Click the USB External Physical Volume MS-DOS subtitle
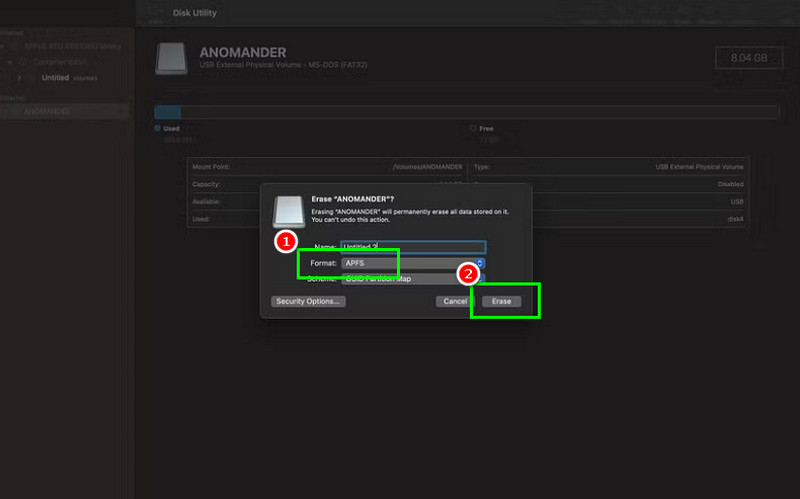800x499 pixels. (x=283, y=65)
